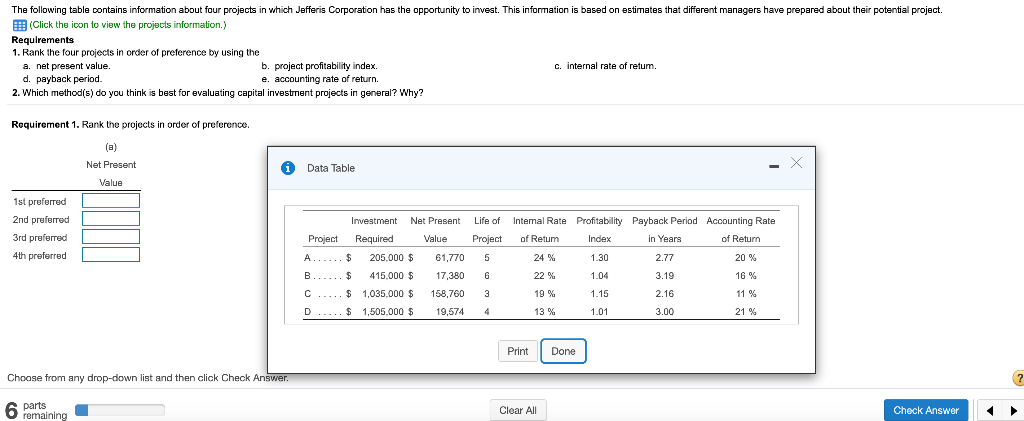Click accounting rate of return 21 %
This screenshot has height=421, width=1024.
(746, 312)
